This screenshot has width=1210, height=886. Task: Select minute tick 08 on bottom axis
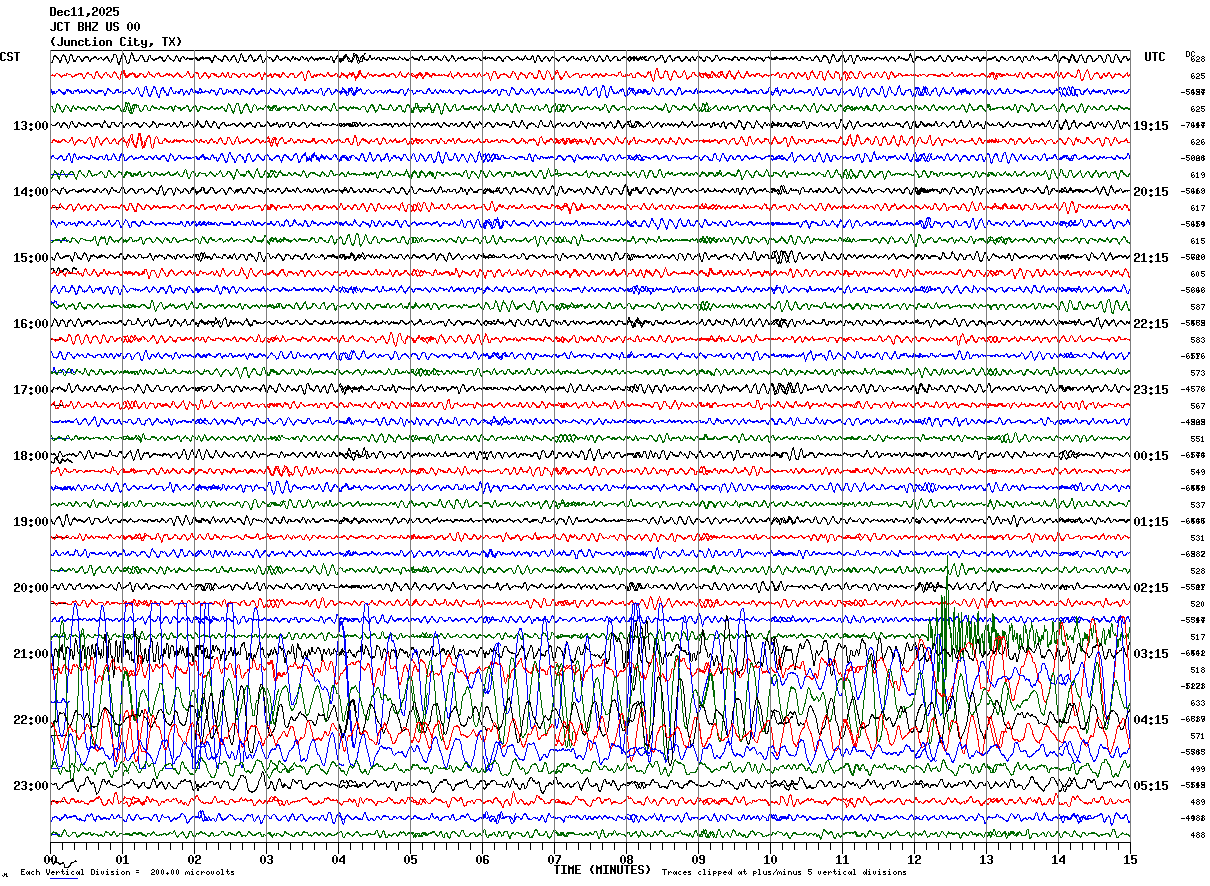click(627, 859)
